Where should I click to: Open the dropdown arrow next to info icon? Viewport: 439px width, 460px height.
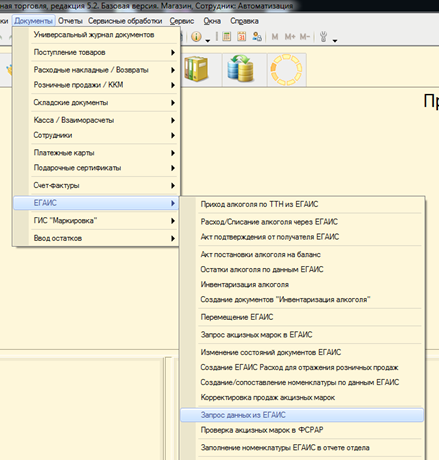tap(207, 41)
